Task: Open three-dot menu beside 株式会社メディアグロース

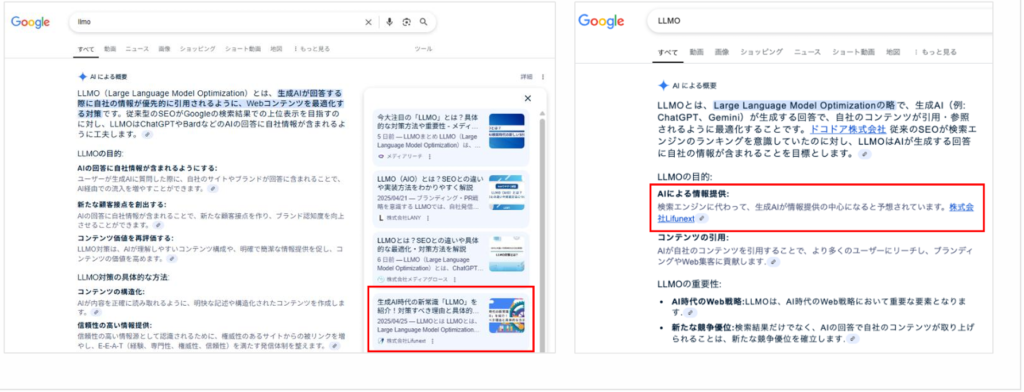Action: pos(454,279)
